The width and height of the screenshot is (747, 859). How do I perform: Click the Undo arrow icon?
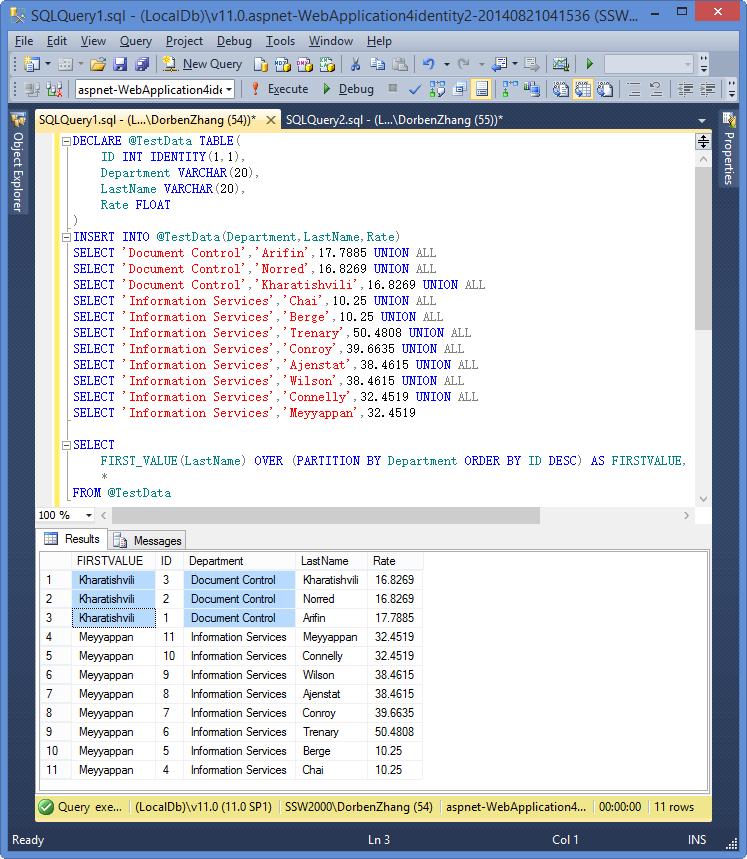pos(429,64)
